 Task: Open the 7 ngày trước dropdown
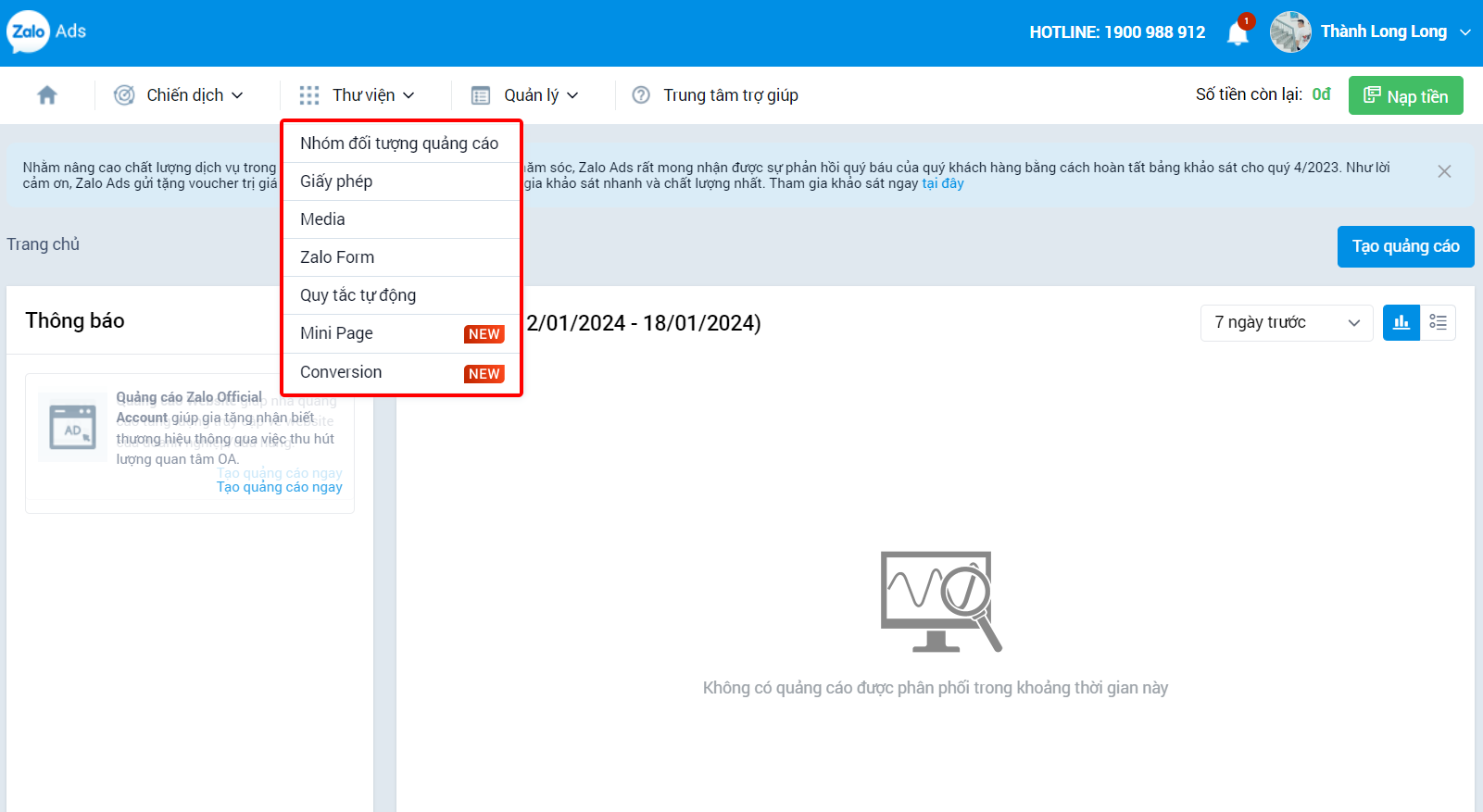click(x=1287, y=323)
